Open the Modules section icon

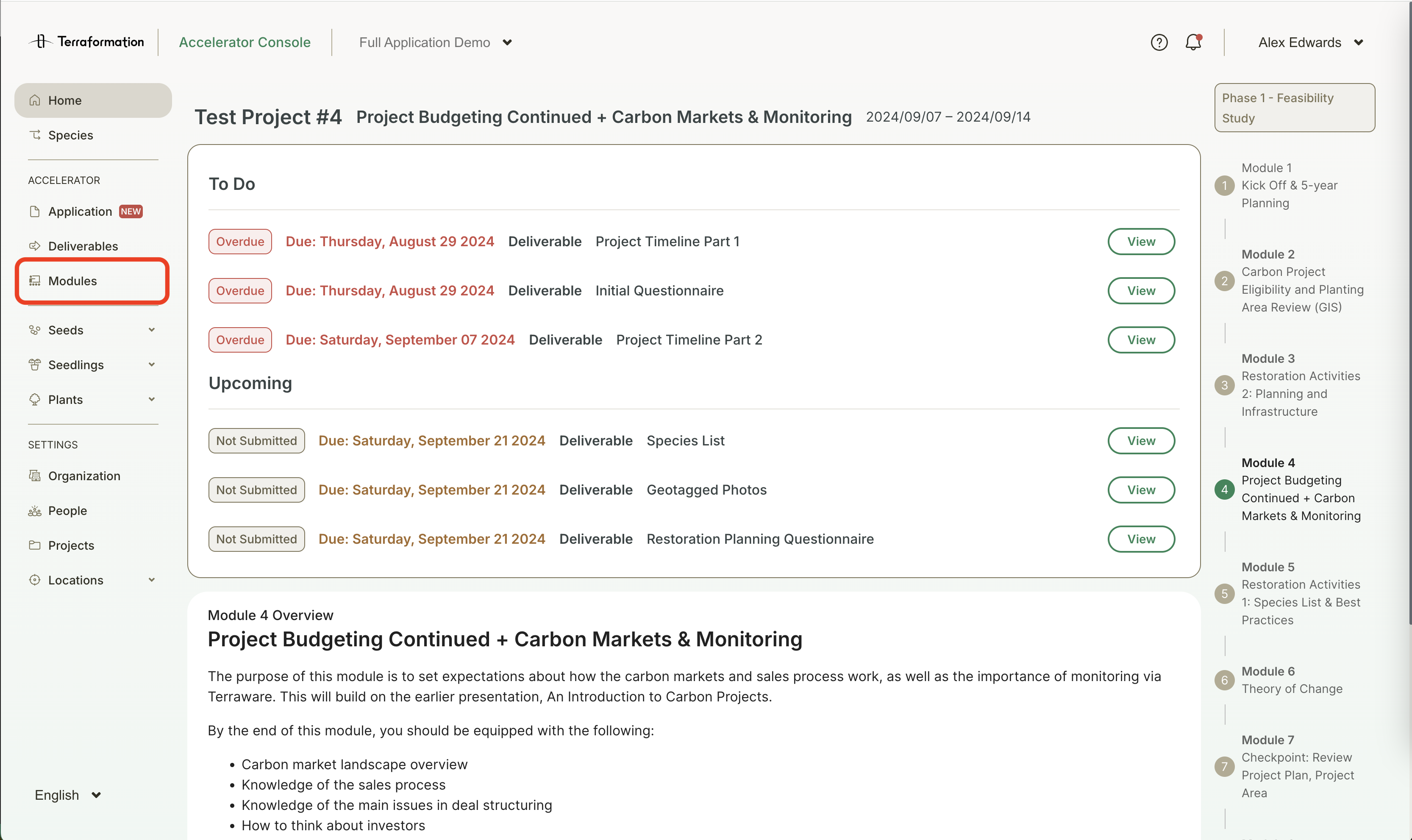34,281
